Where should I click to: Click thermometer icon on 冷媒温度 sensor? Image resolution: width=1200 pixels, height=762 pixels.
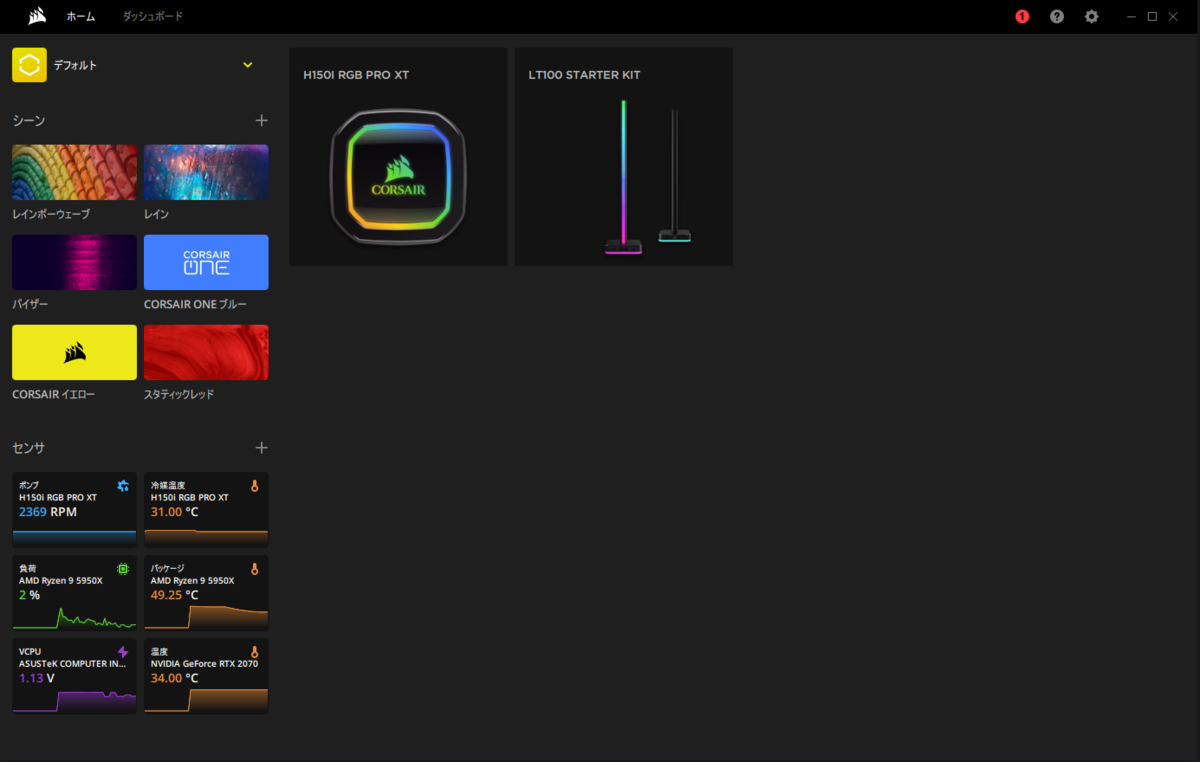[254, 486]
